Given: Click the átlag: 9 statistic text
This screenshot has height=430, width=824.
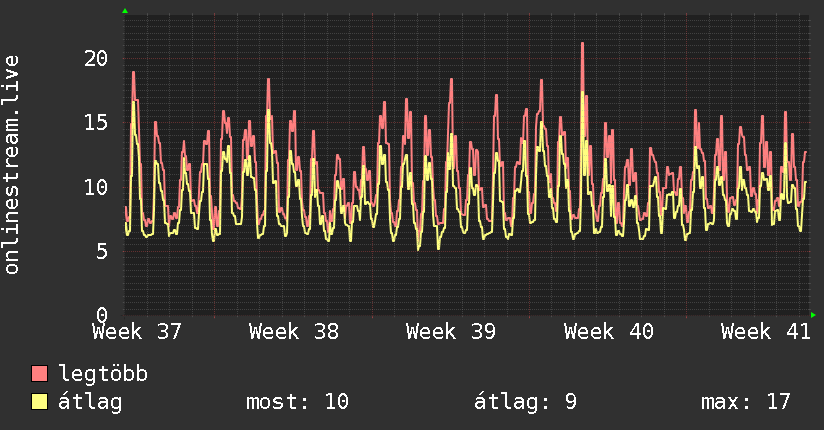Looking at the screenshot, I should [x=526, y=402].
